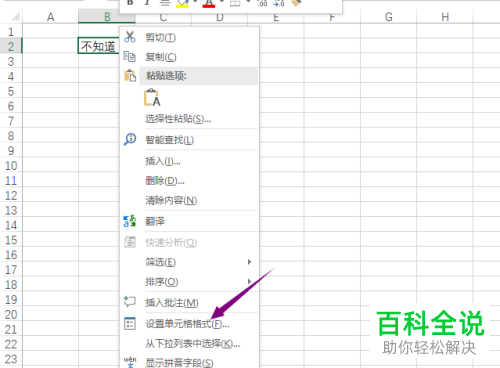Screen dimensions: 500x368
Task: Click the Decrease Decimal icon
Action: (x=279, y=3)
